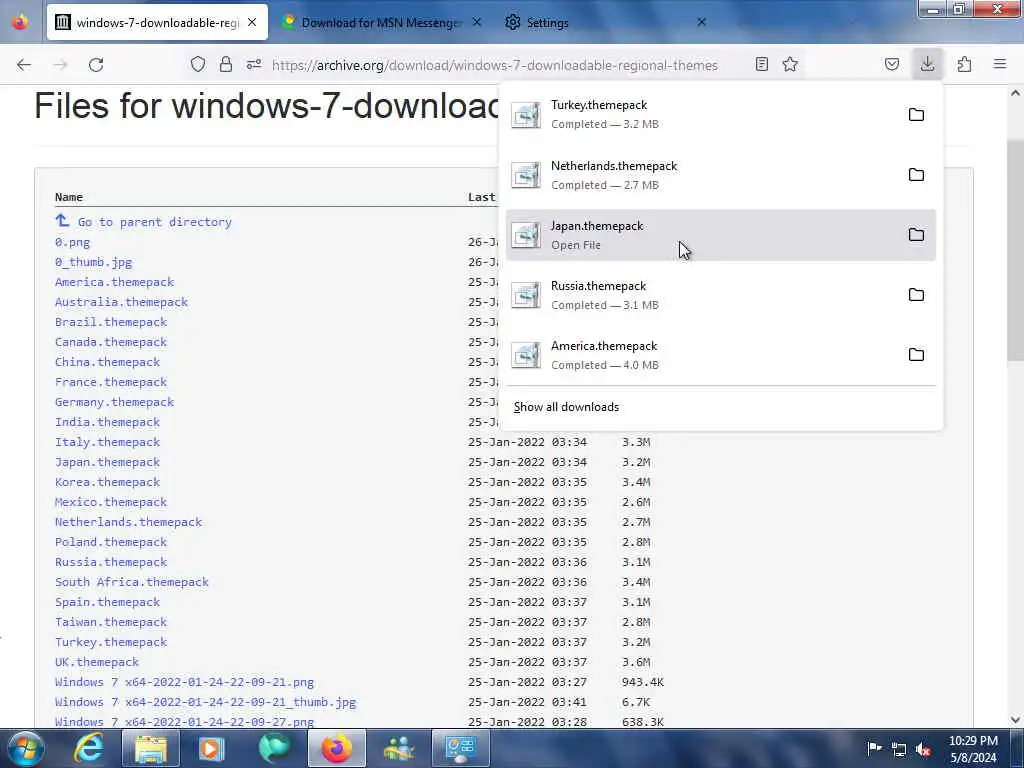The height and width of the screenshot is (768, 1024).
Task: Click Show all downloads
Action: [x=566, y=407]
